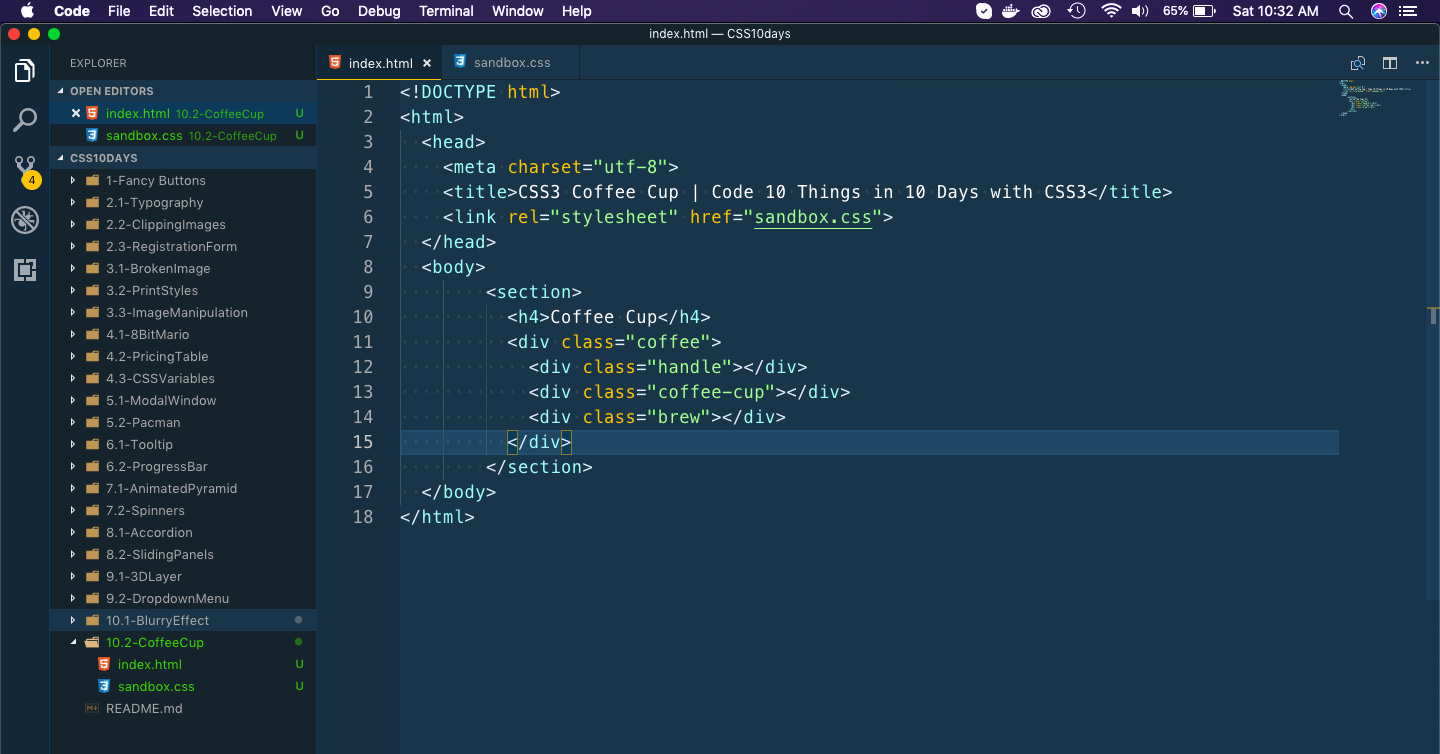The width and height of the screenshot is (1440, 754).
Task: Follow the sandbox.css link in code
Action: (813, 217)
